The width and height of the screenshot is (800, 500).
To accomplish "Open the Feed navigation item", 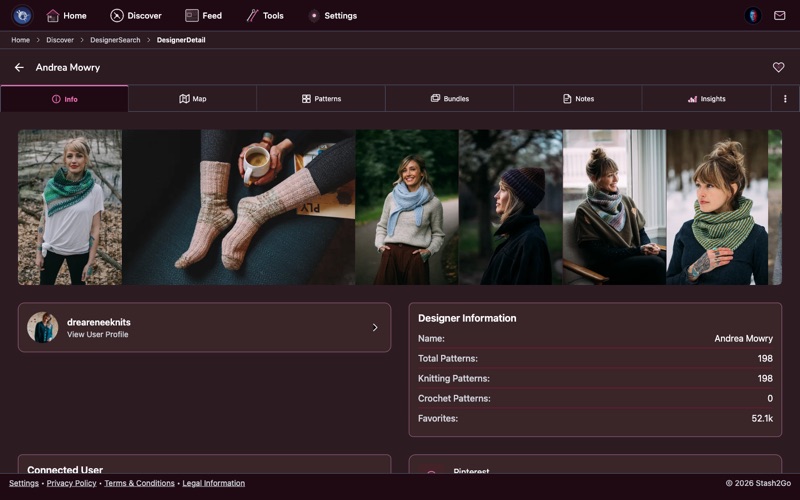I will 203,16.
